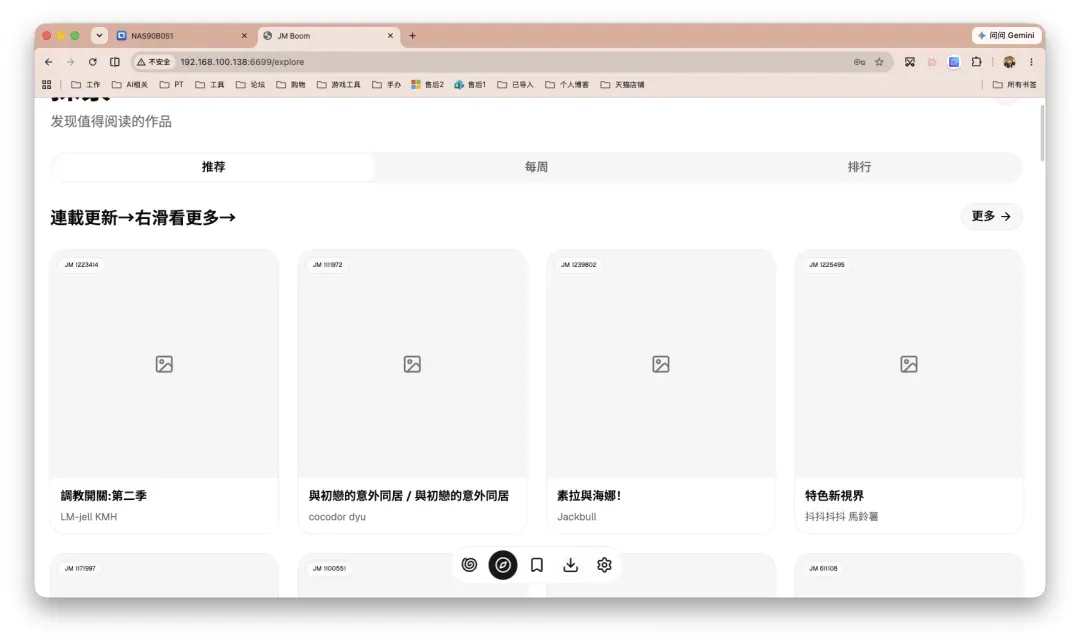Click the JM 1239802 badge
Image resolution: width=1080 pixels, height=643 pixels.
[x=579, y=264]
